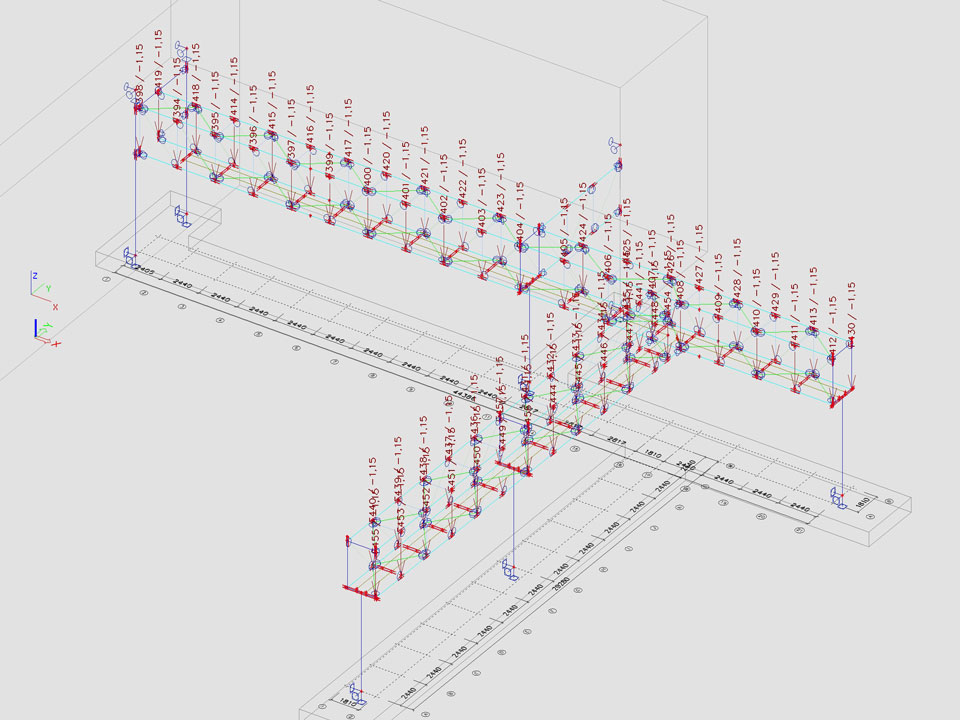Pick the load label #422 / -1,15
This screenshot has width=960, height=720.
(x=463, y=172)
